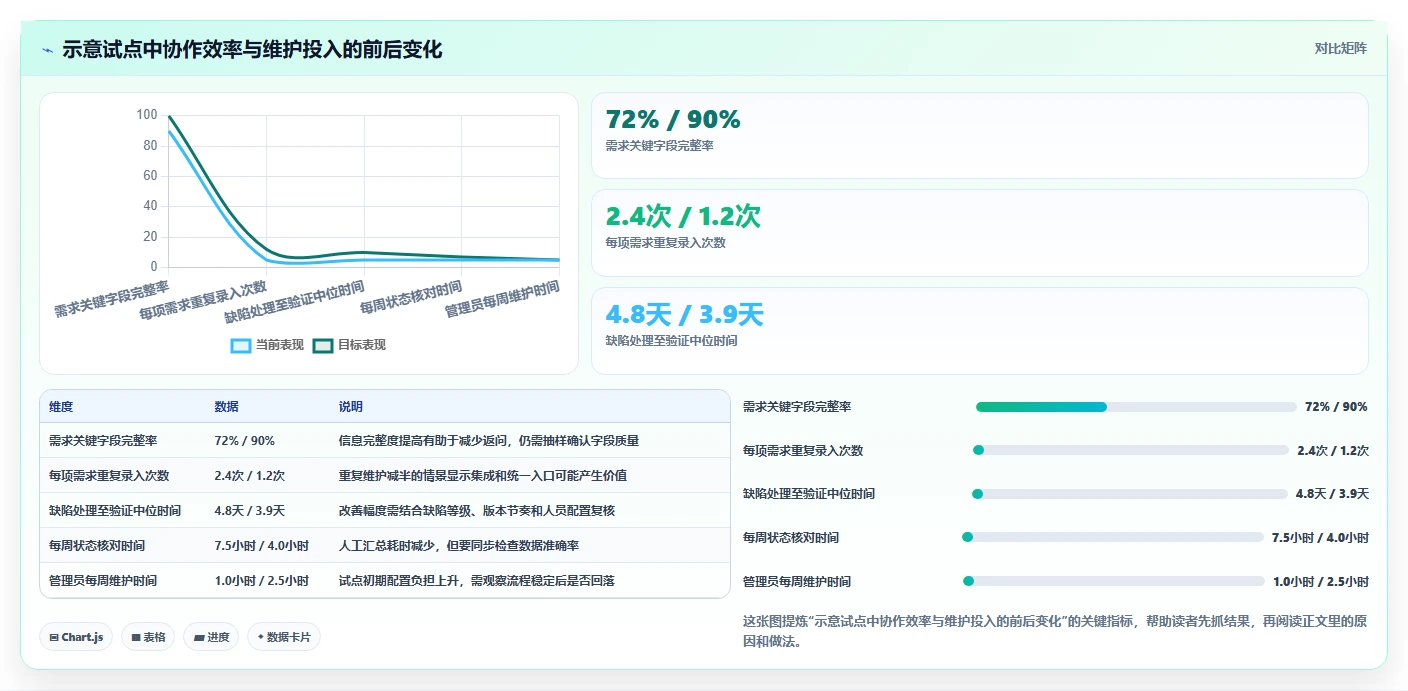Open the 72% / 90% data card
The image size is (1408, 691).
point(979,136)
